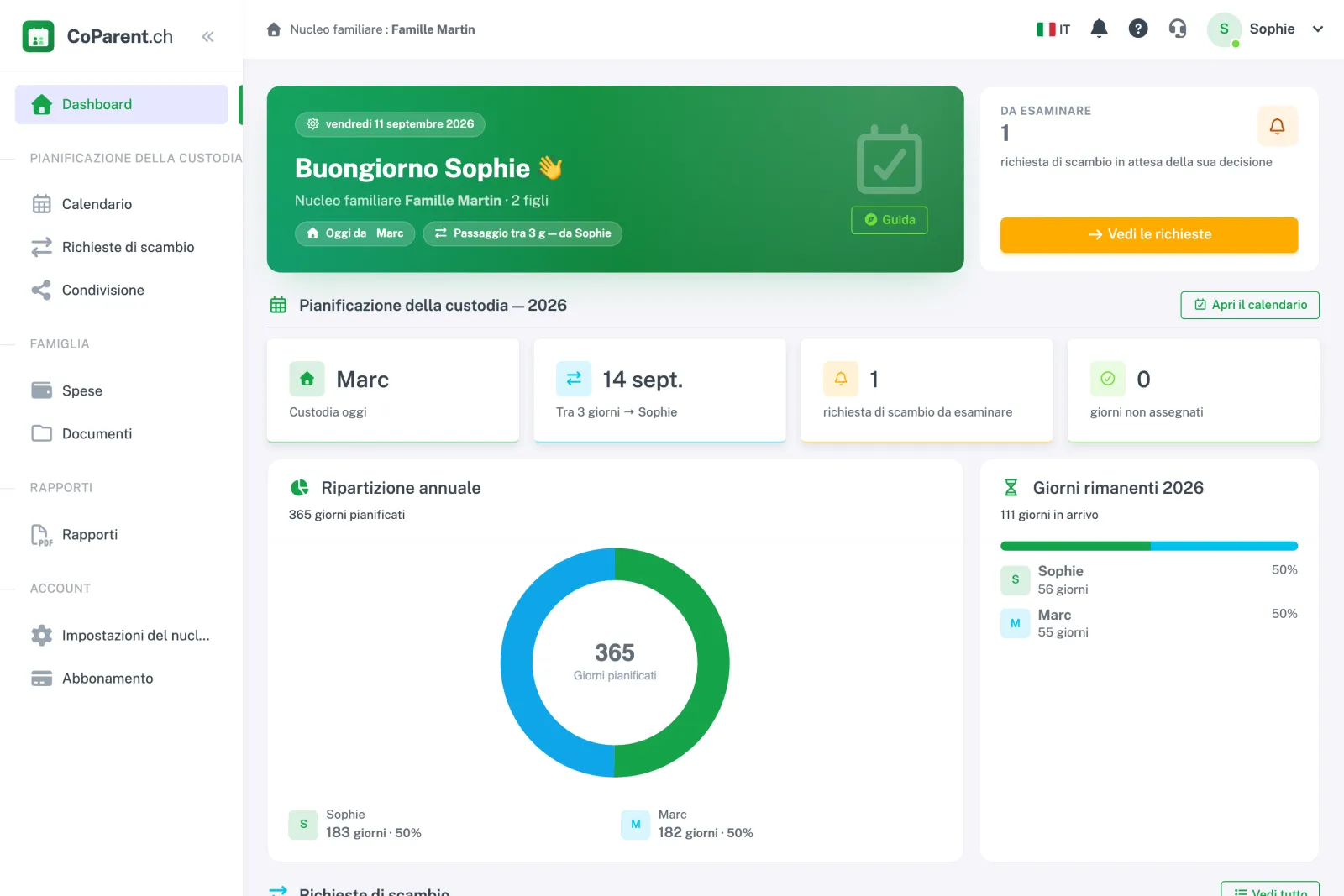Image resolution: width=1344 pixels, height=896 pixels.
Task: Click the orange bell icon in Da esaminare card
Action: pyautogui.click(x=1277, y=126)
